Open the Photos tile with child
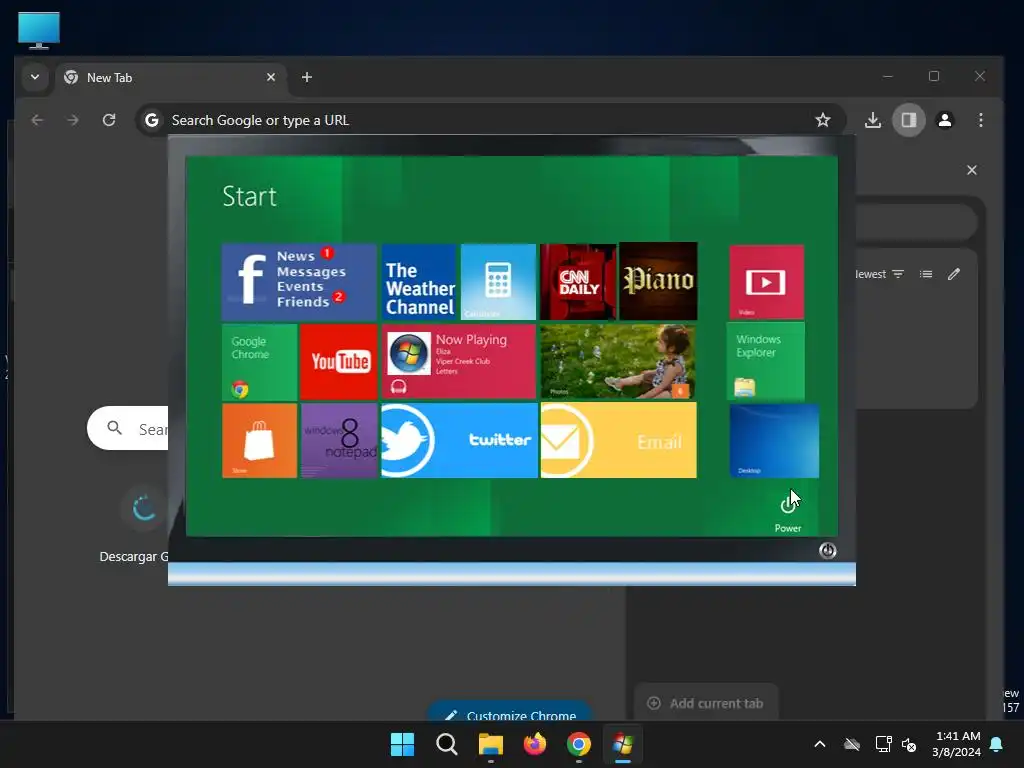 tap(618, 362)
